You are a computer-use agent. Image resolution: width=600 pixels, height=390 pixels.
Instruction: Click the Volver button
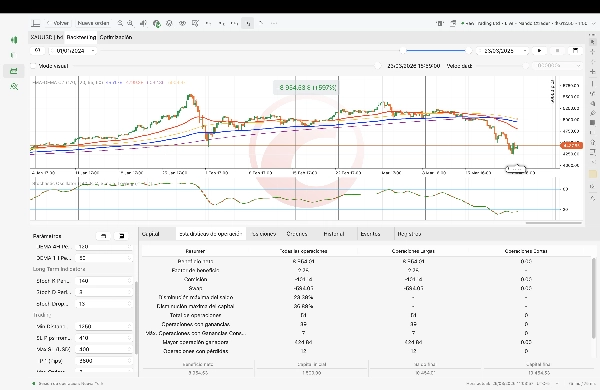click(x=58, y=23)
